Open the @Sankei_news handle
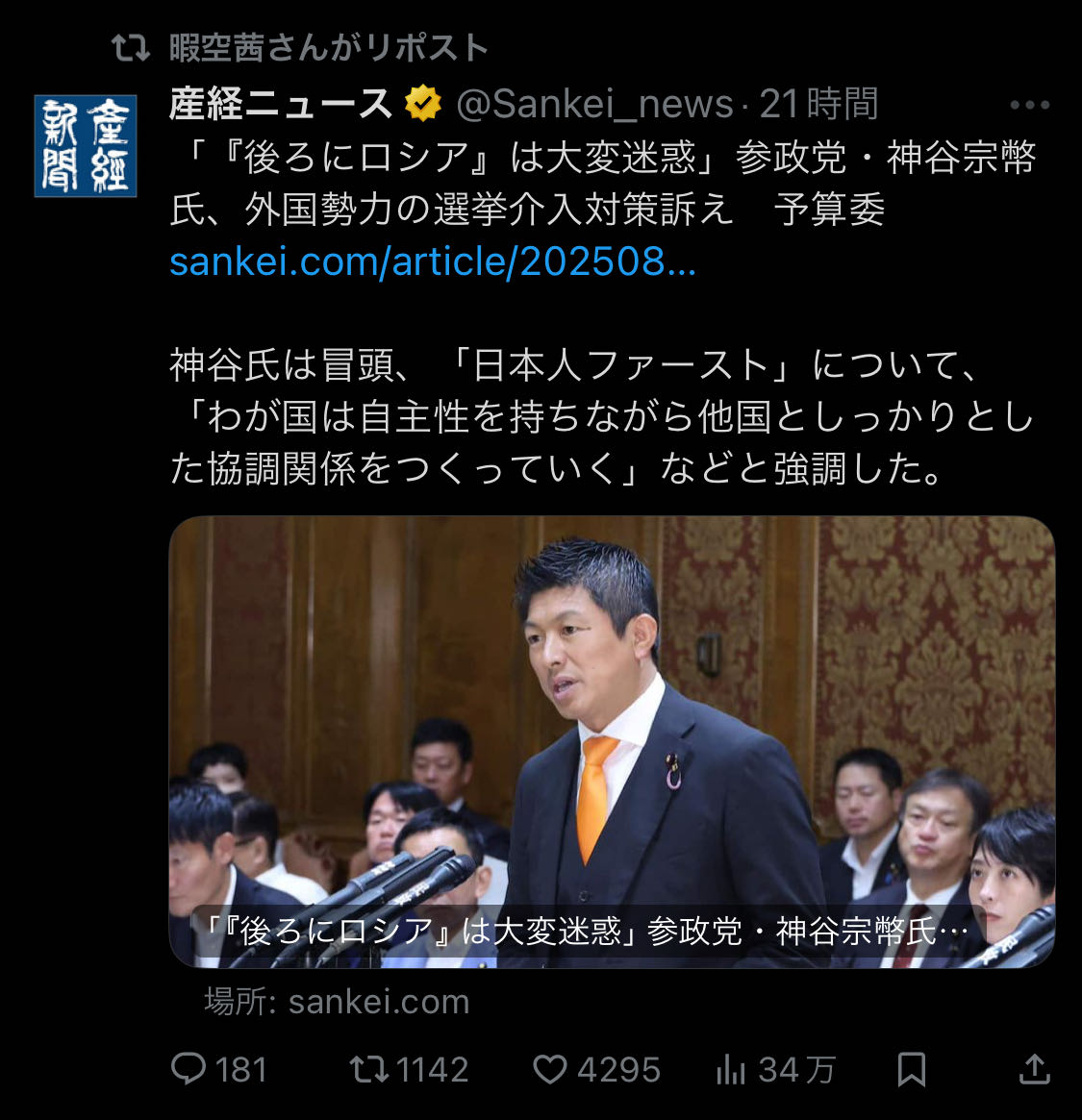This screenshot has height=1120, width=1082. [594, 104]
